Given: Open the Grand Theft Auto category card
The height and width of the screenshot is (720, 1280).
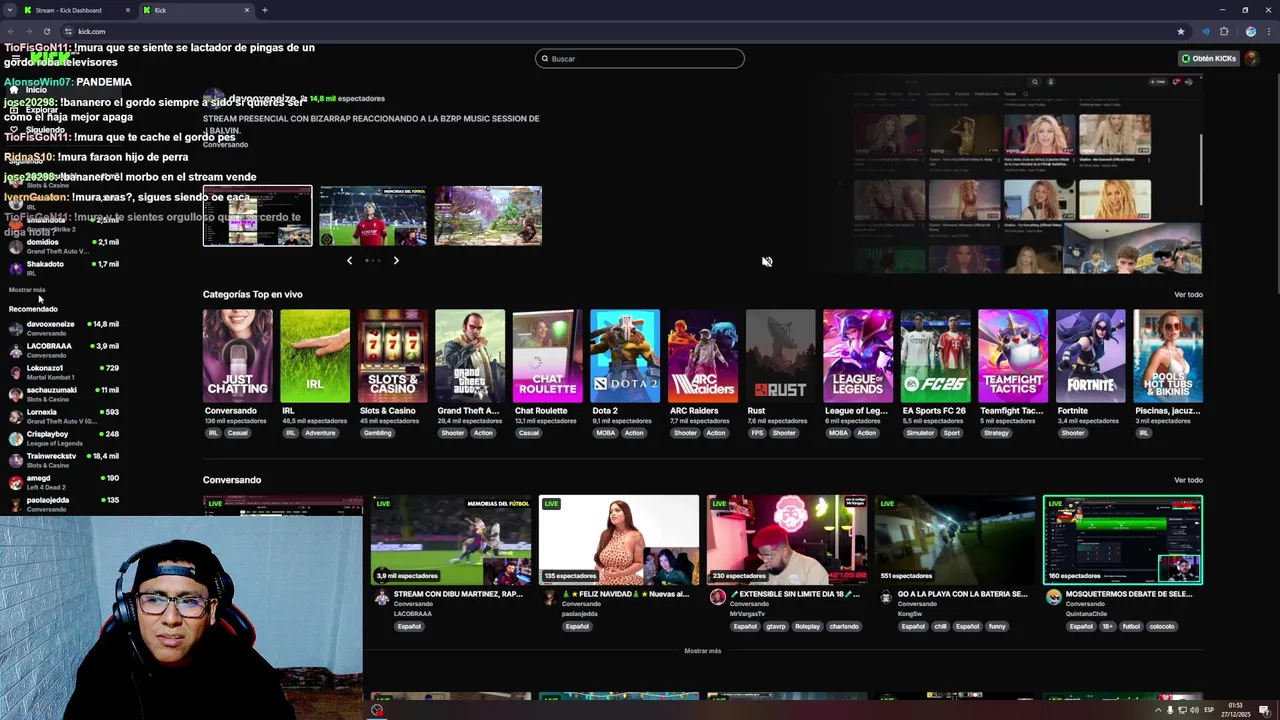Looking at the screenshot, I should pos(470,356).
